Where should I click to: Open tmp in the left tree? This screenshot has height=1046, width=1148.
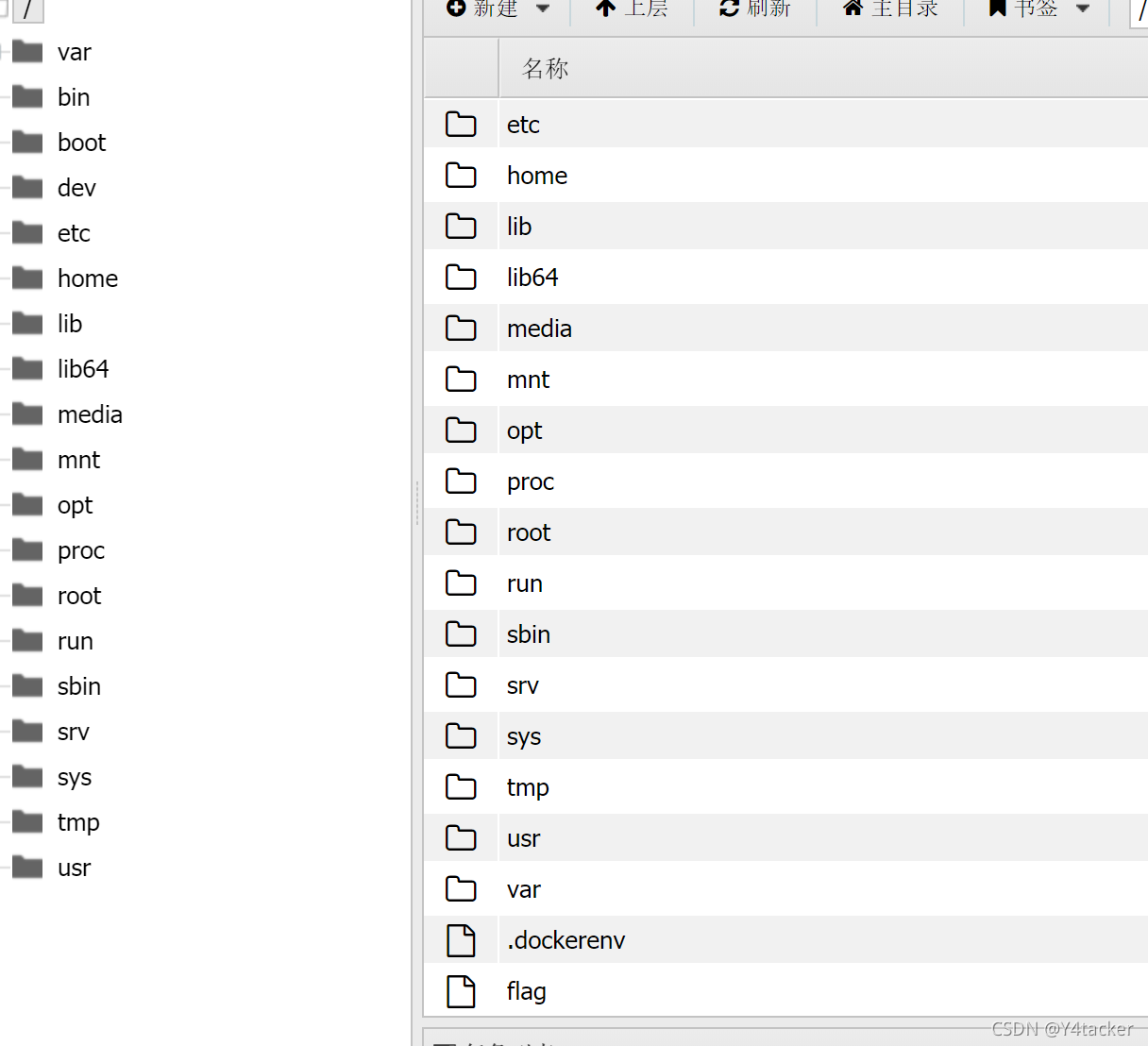click(x=78, y=822)
